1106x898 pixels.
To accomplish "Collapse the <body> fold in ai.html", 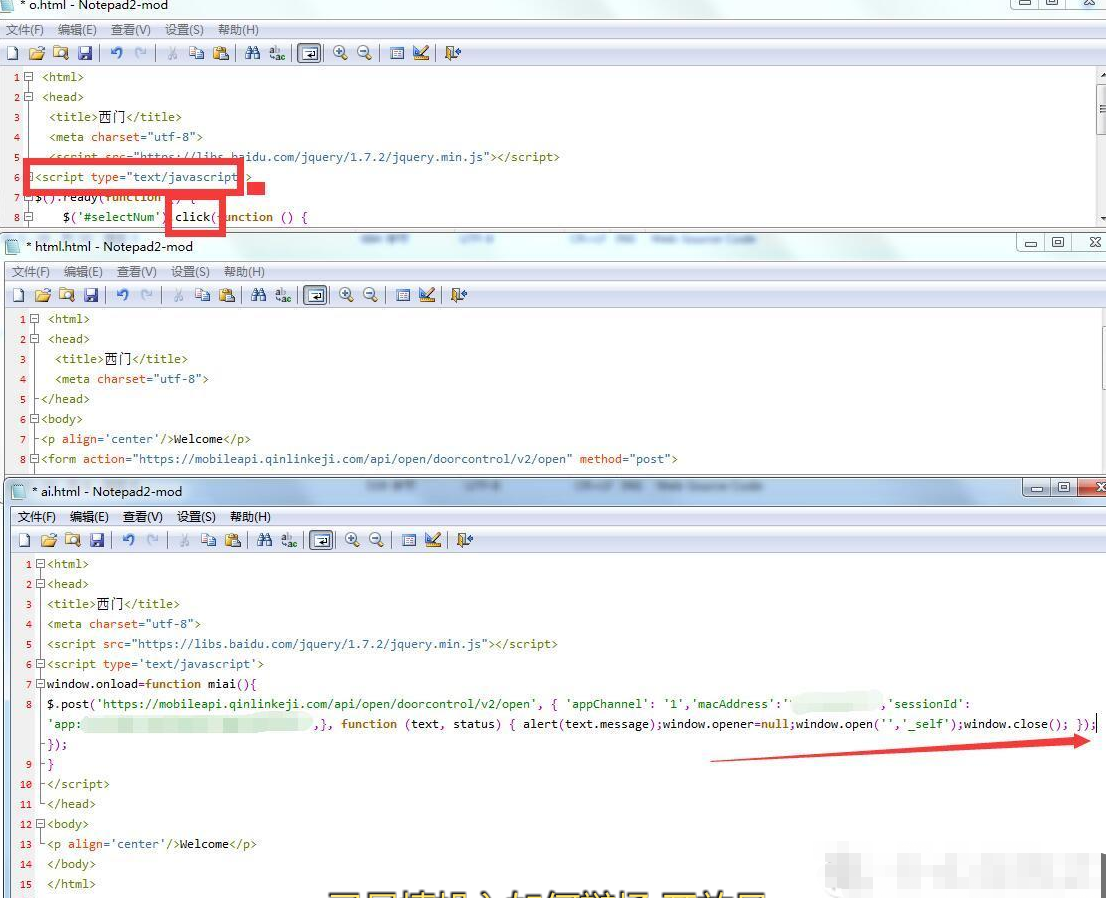I will click(x=41, y=824).
